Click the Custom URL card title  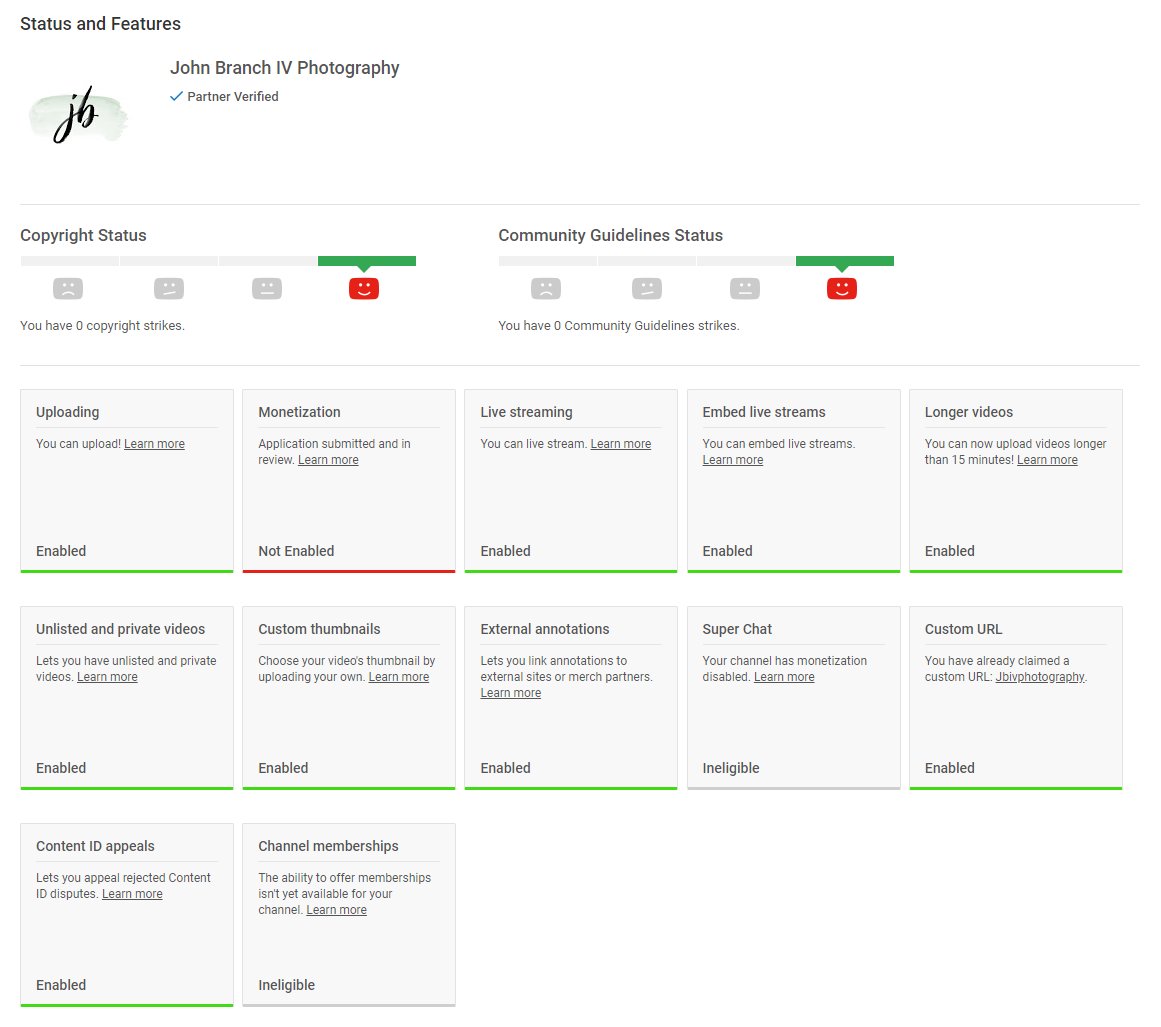coord(963,629)
